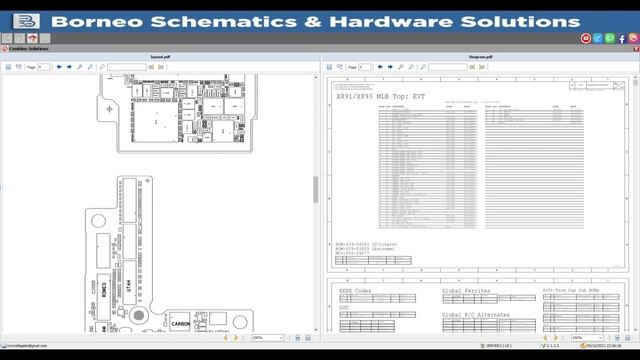Click first toolbar icon in layout.pdf viewer
This screenshot has width=640, height=360.
8,67
